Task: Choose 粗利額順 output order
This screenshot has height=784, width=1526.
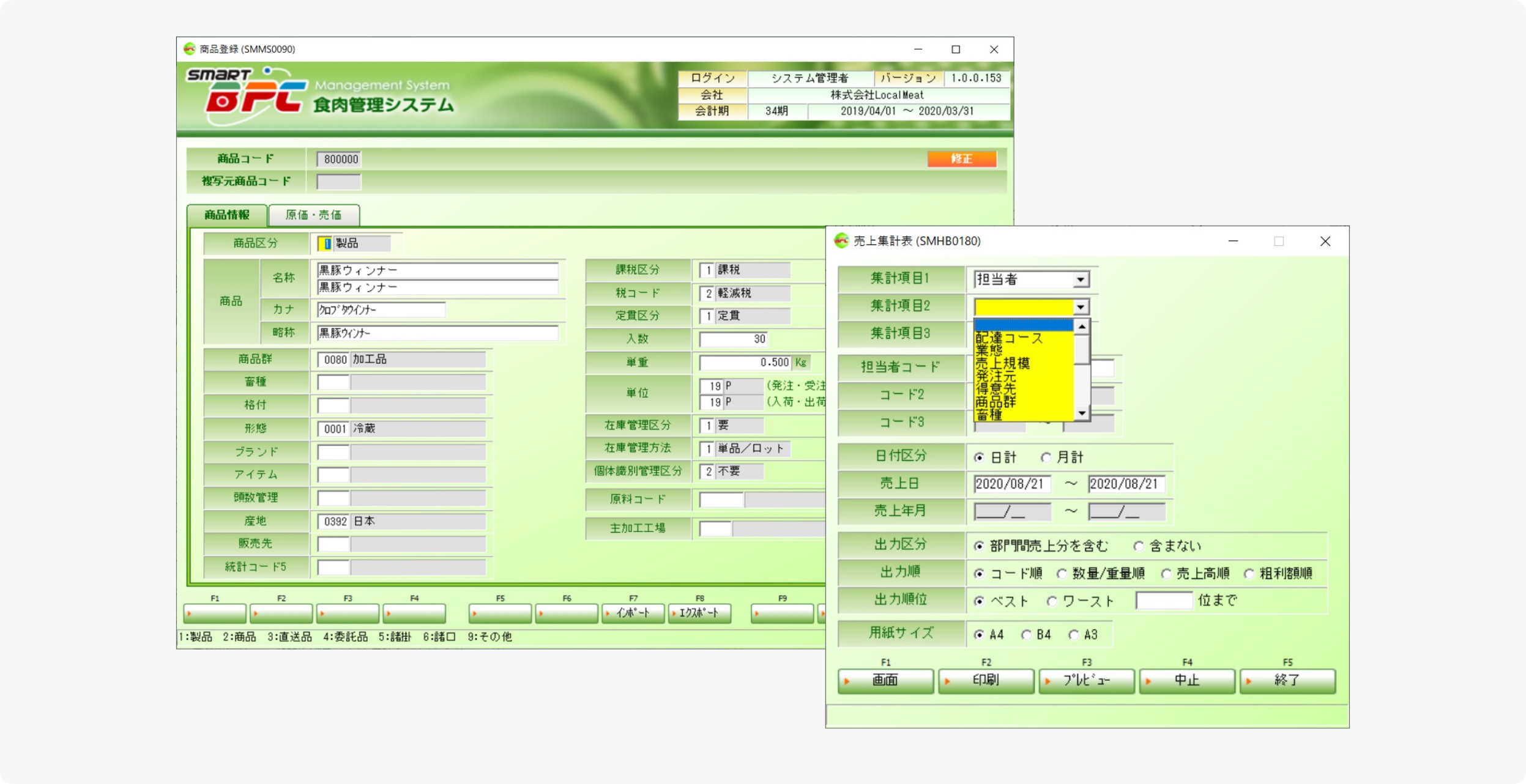Action: (x=1249, y=574)
